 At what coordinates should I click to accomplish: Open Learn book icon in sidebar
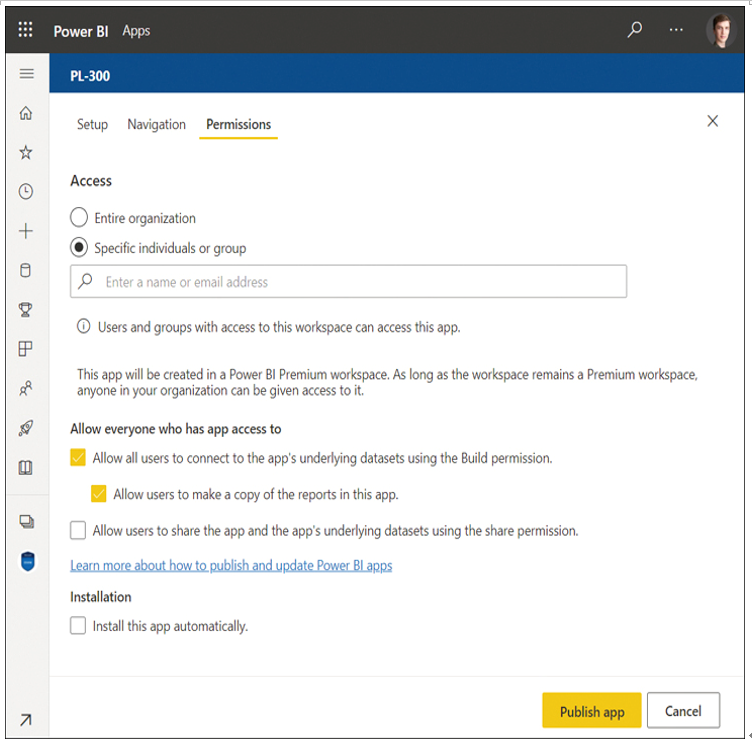click(26, 467)
